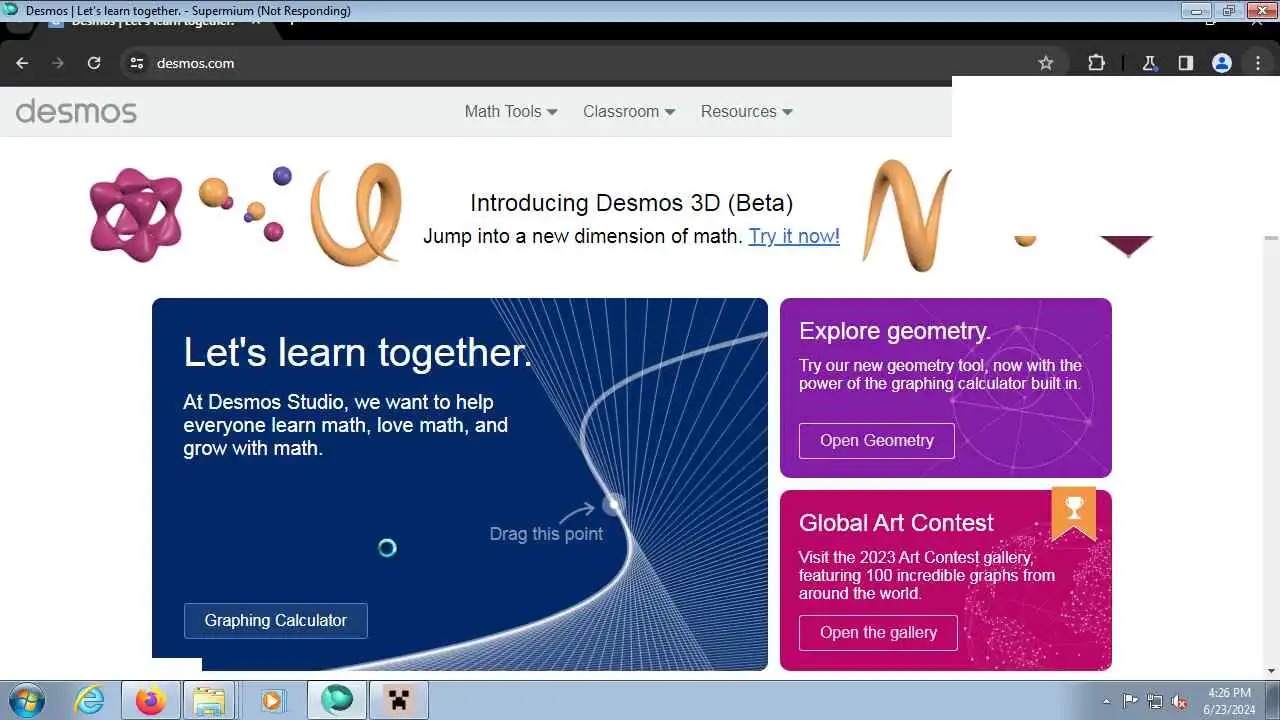Open the Chrome Labs flask icon
Screen dimensions: 1280x720
pos(1150,63)
